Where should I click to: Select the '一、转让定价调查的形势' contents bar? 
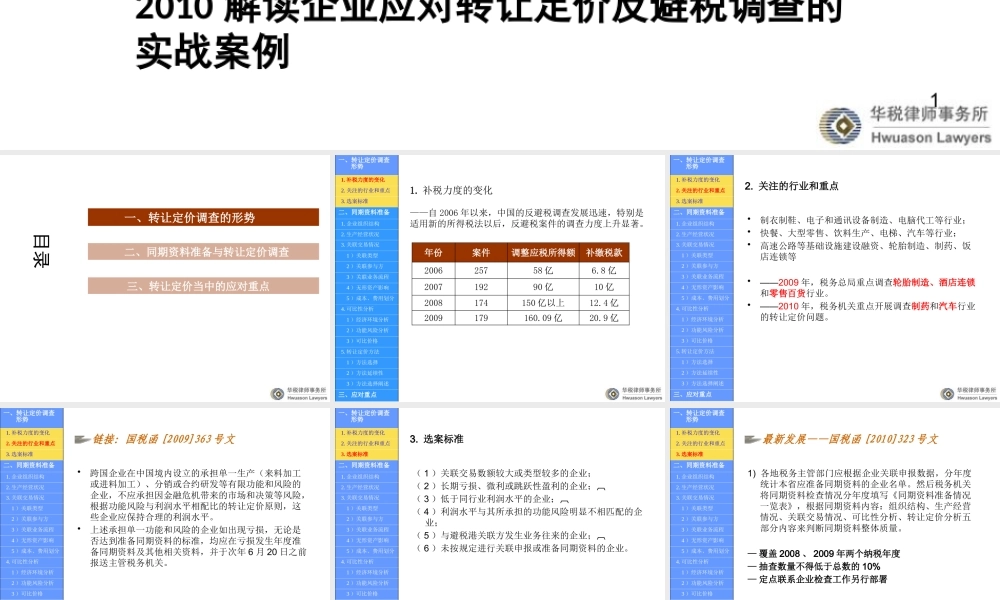click(203, 217)
